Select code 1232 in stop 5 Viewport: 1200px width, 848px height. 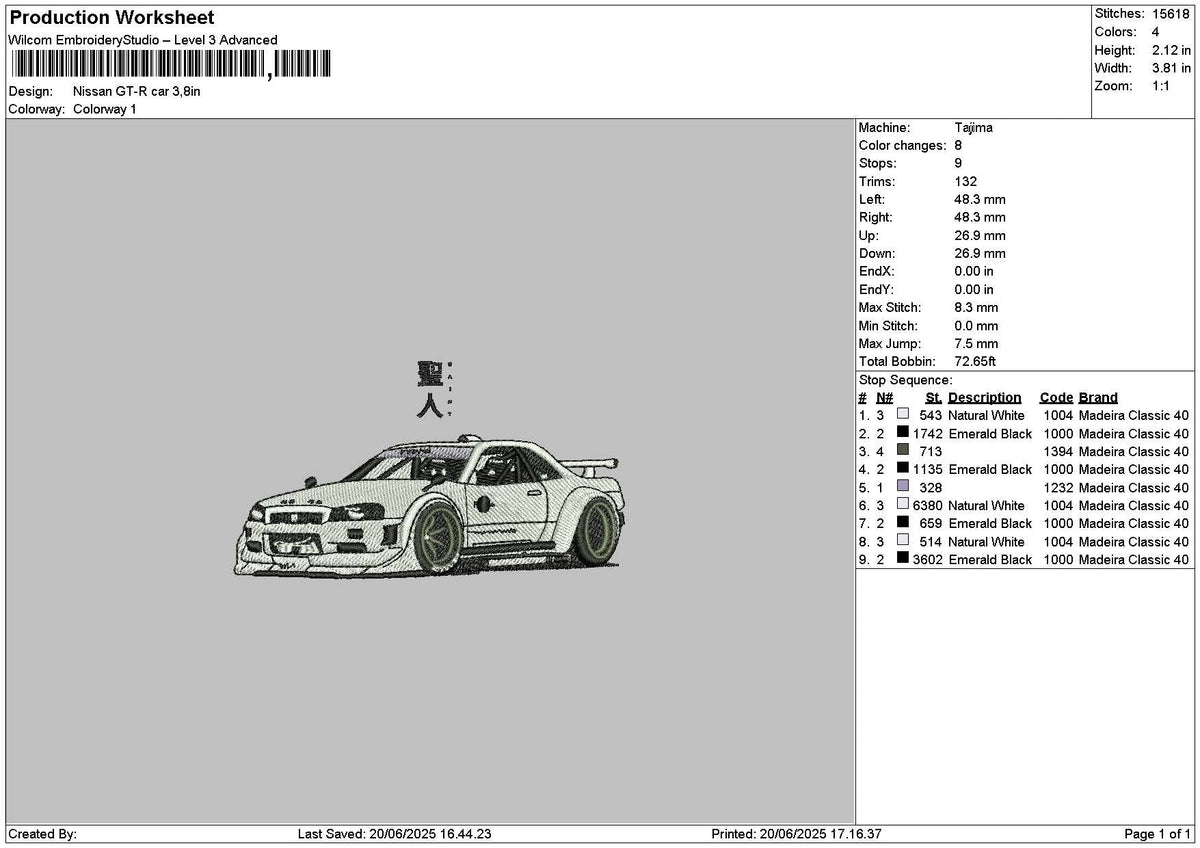coord(1058,488)
